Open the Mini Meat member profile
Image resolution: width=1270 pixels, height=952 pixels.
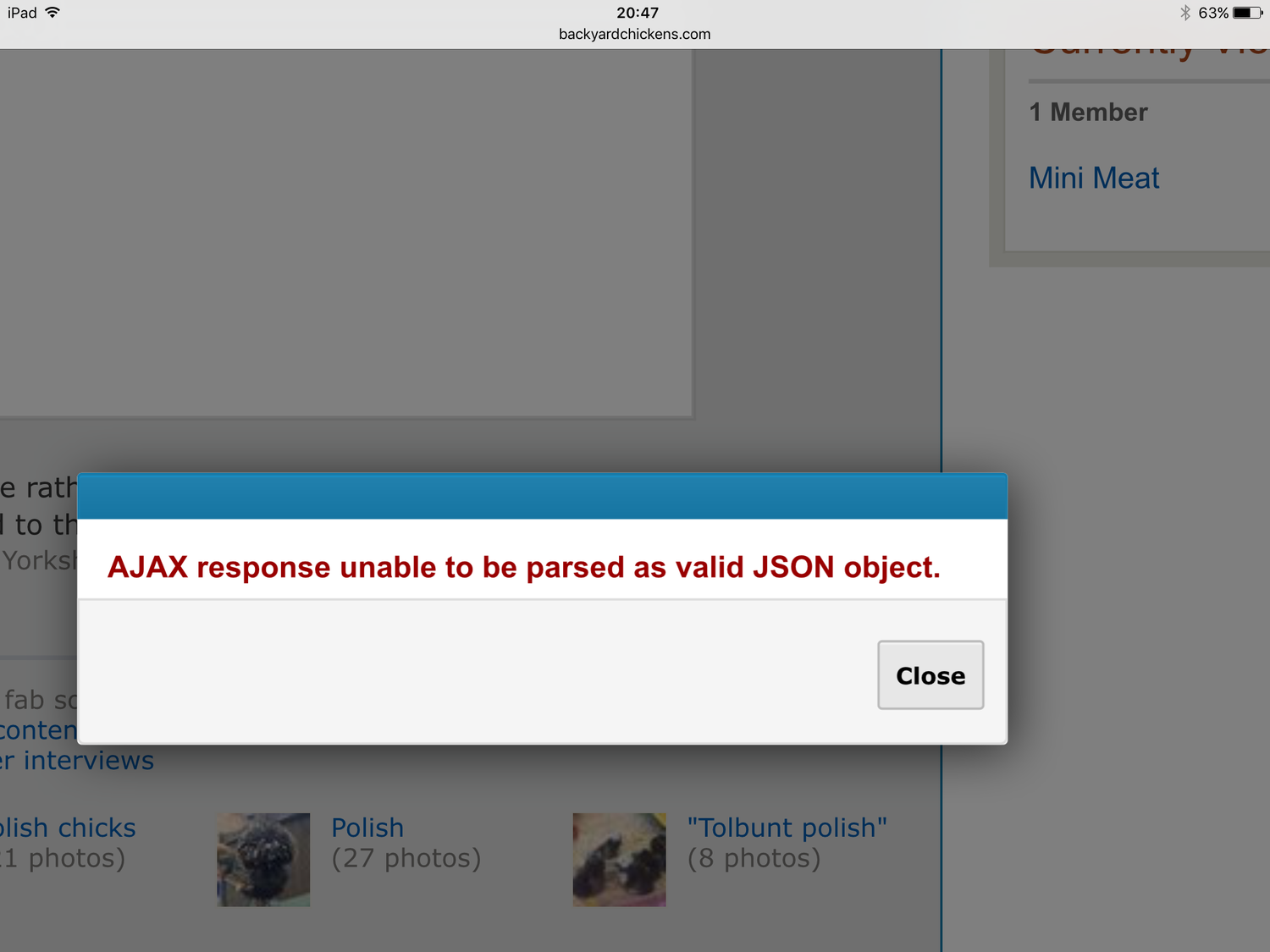1094,178
